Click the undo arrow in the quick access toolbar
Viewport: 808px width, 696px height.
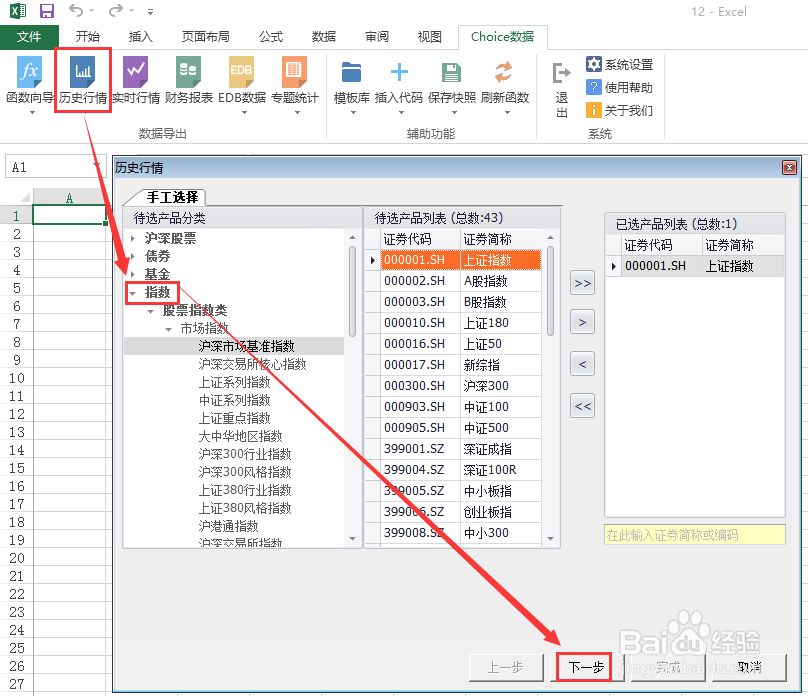tap(76, 10)
